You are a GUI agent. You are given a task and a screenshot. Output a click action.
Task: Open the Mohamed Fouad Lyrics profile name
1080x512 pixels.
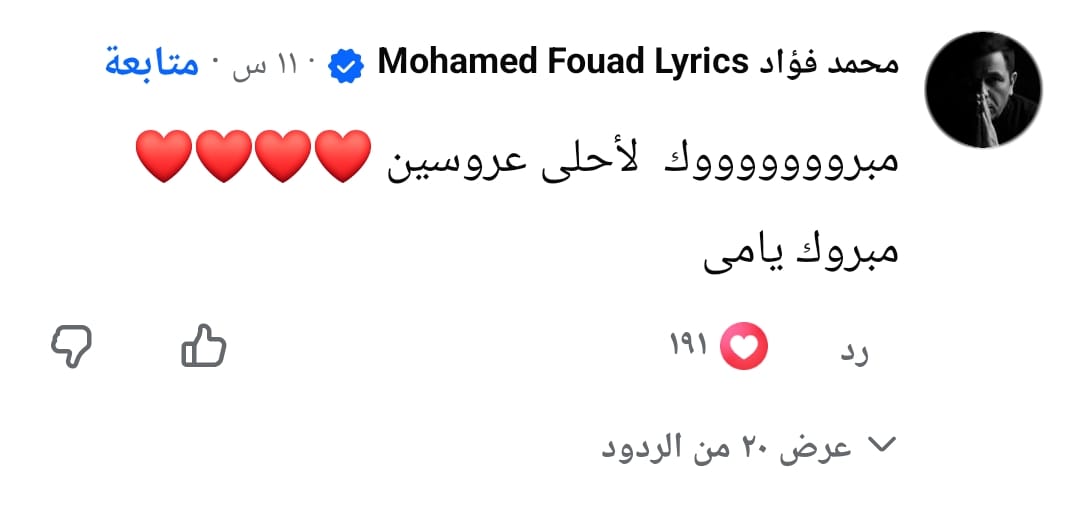[563, 65]
